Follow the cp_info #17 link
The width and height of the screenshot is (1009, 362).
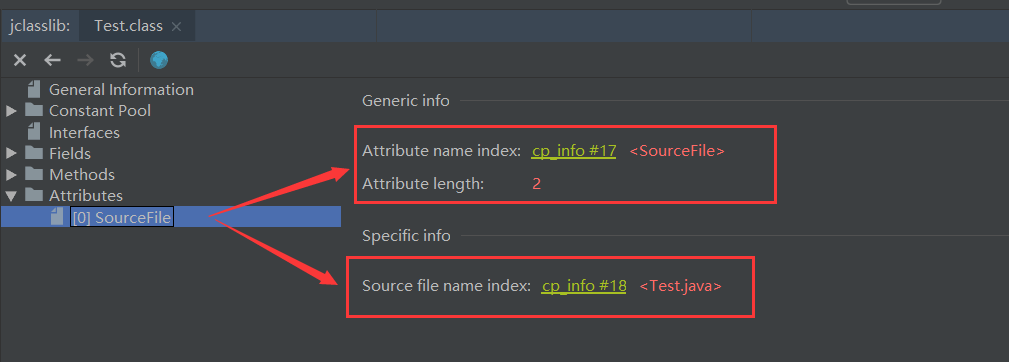point(574,151)
